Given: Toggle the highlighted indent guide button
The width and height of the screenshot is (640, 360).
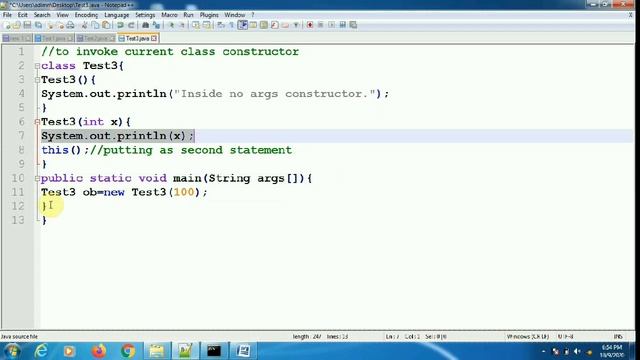Looking at the screenshot, I should (x=242, y=25).
